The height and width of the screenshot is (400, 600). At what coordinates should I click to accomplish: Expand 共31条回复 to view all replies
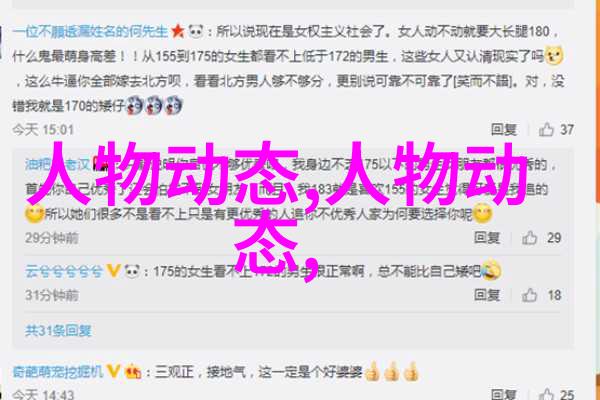pos(58,331)
